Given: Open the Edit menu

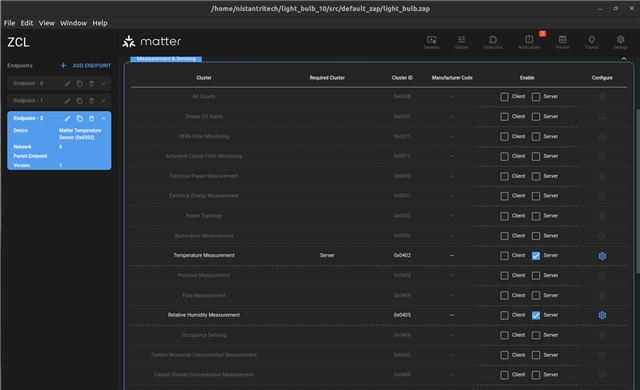Looking at the screenshot, I should click(x=27, y=23).
